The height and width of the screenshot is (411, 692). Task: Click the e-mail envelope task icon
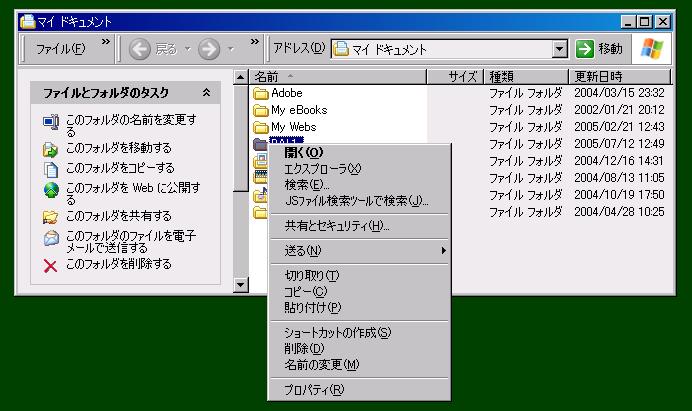51,238
